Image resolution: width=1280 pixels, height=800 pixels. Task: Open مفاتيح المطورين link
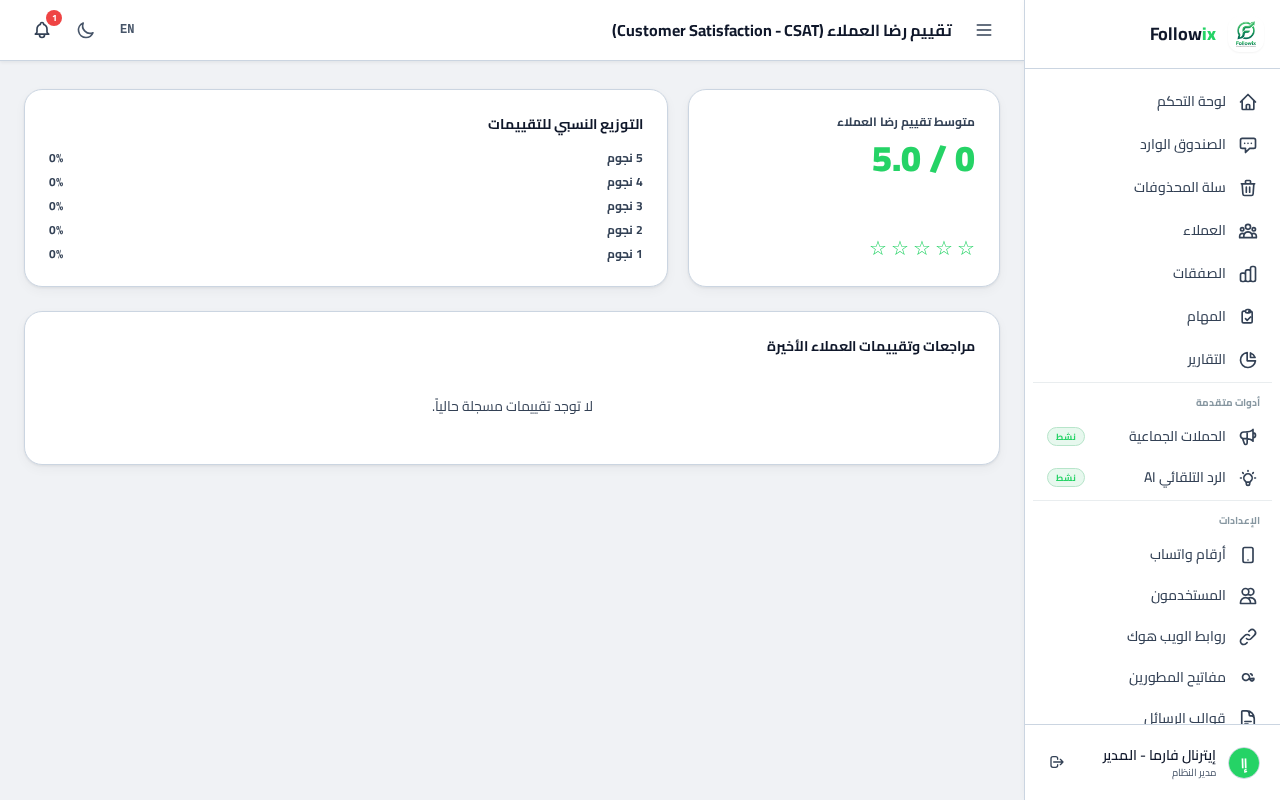1152,678
